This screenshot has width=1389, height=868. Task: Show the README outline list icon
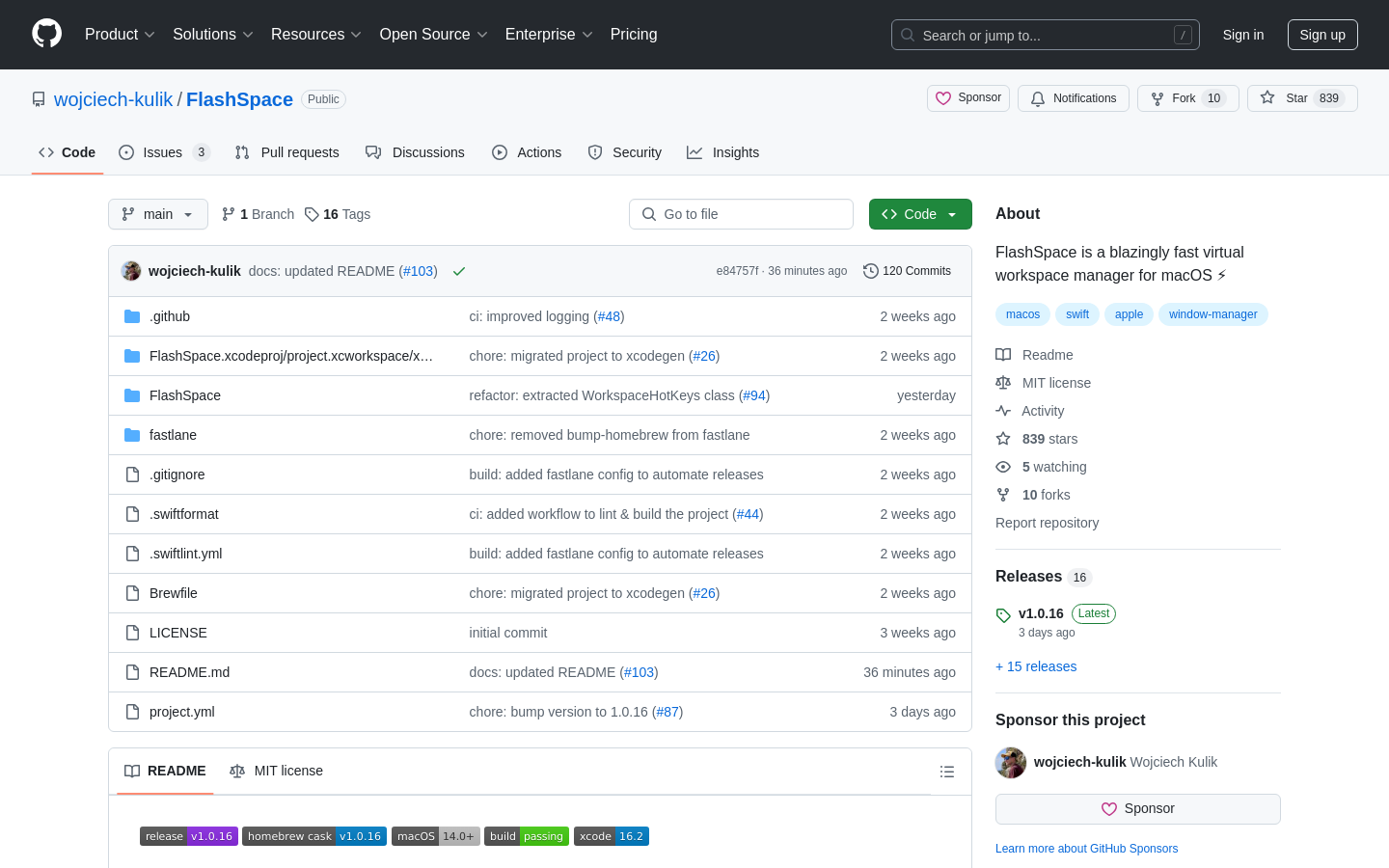[x=947, y=772]
